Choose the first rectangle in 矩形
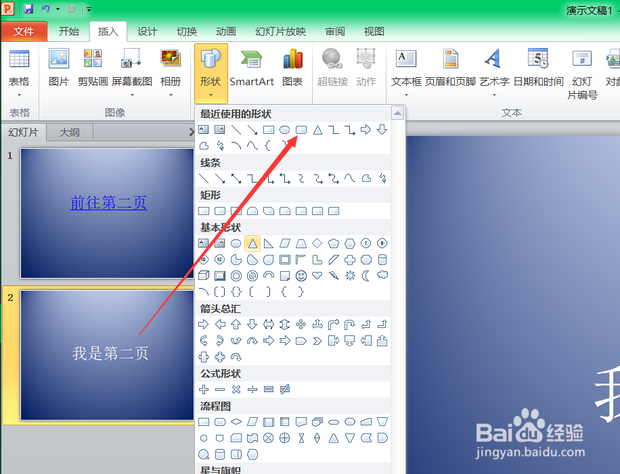The height and width of the screenshot is (474, 620). tap(204, 211)
